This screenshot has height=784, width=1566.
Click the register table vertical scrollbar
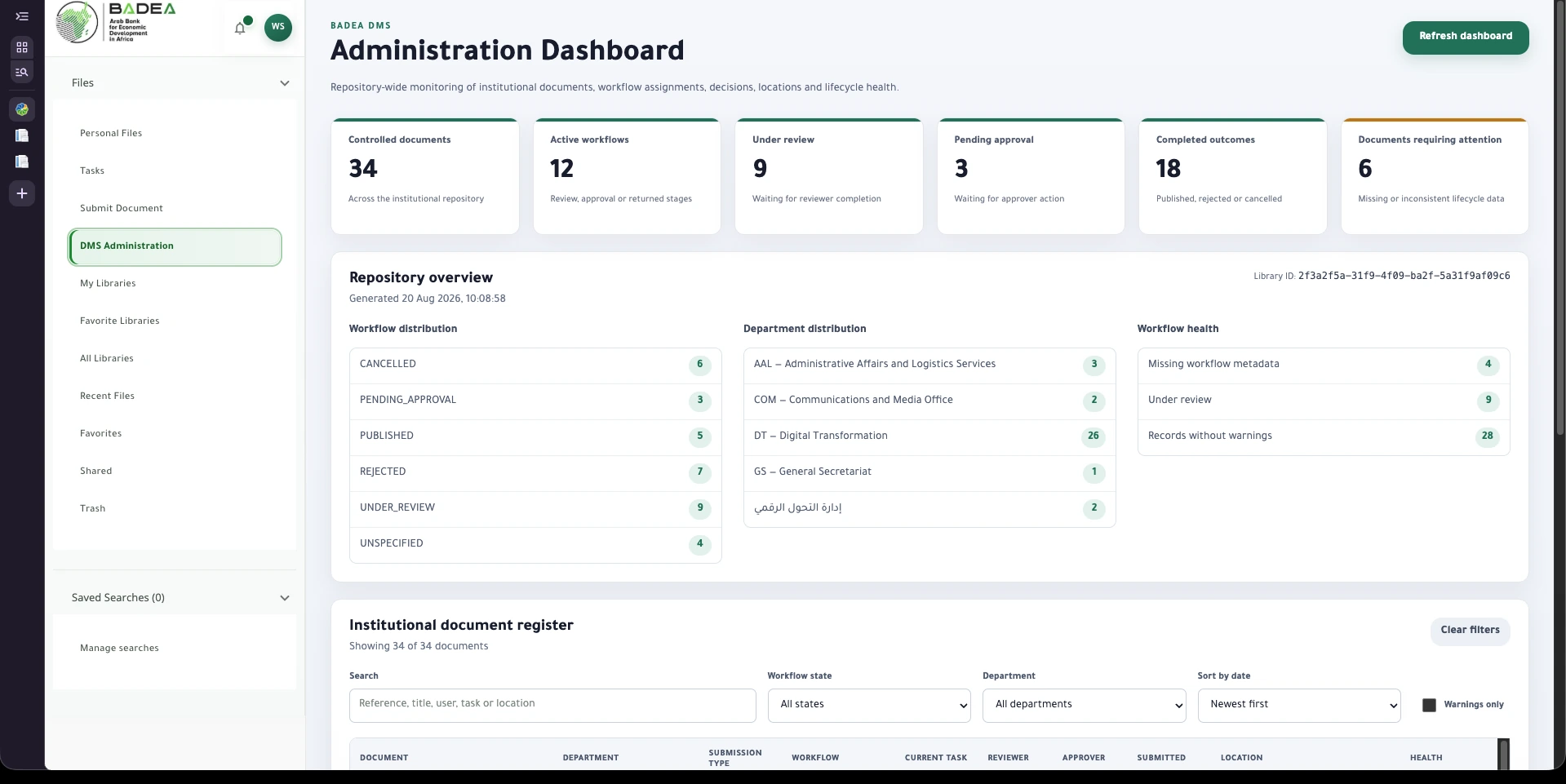coord(1503,754)
